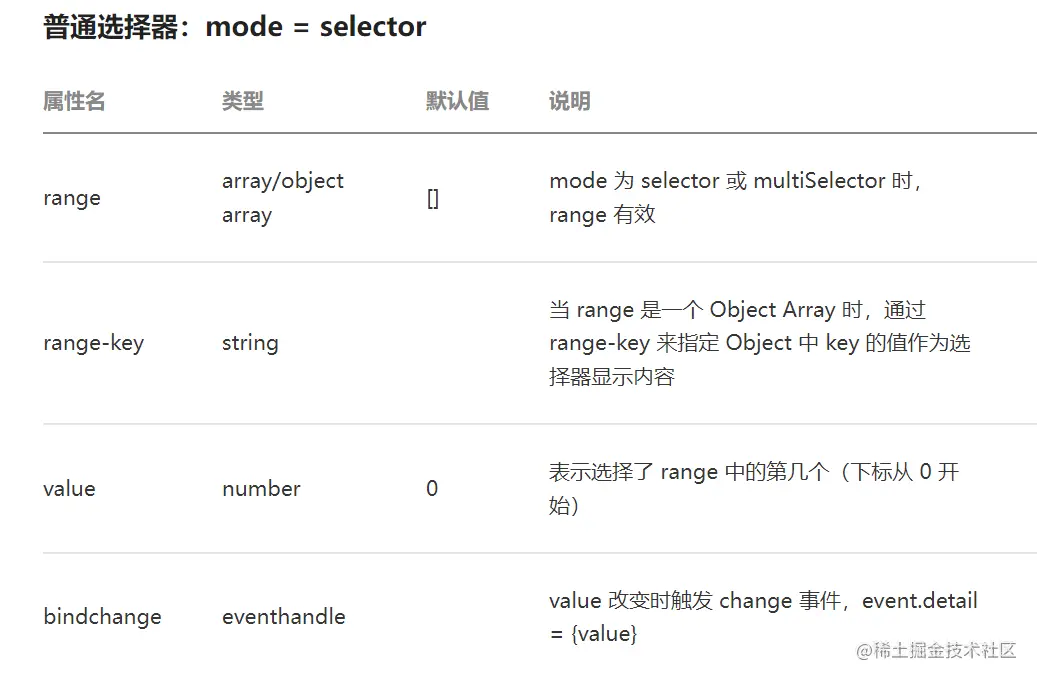1037x681 pixels.
Task: Select the 'range' property name cell
Action: click(x=72, y=198)
